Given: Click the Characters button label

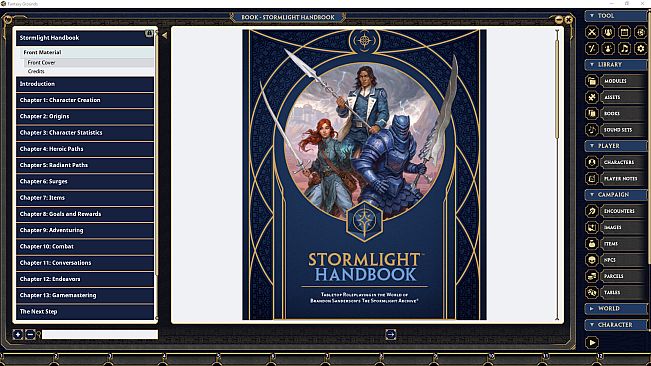Looking at the screenshot, I should [x=619, y=162].
